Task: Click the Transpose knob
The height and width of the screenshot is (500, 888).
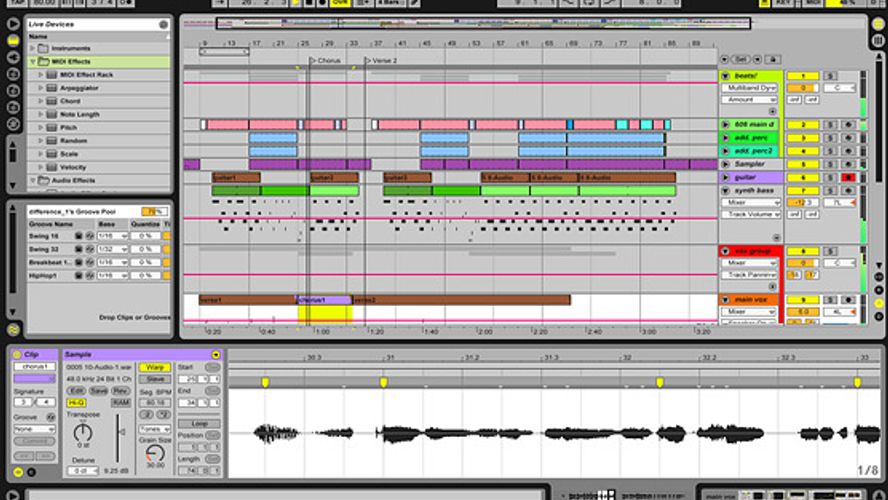Action: (83, 433)
